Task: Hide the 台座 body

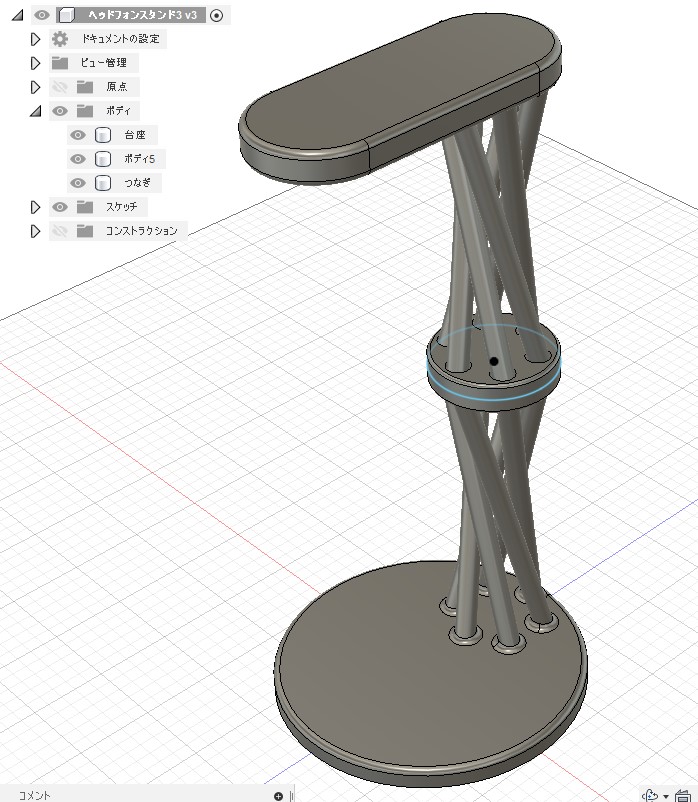Action: 78,135
